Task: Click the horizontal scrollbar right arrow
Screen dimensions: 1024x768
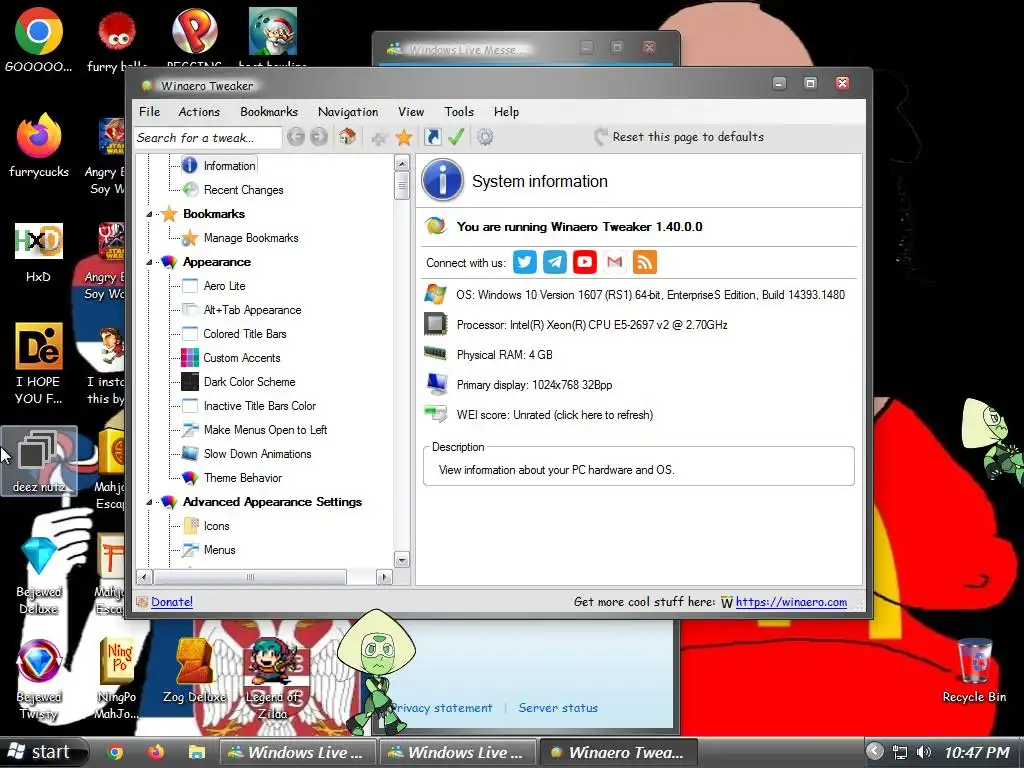Action: click(x=385, y=577)
